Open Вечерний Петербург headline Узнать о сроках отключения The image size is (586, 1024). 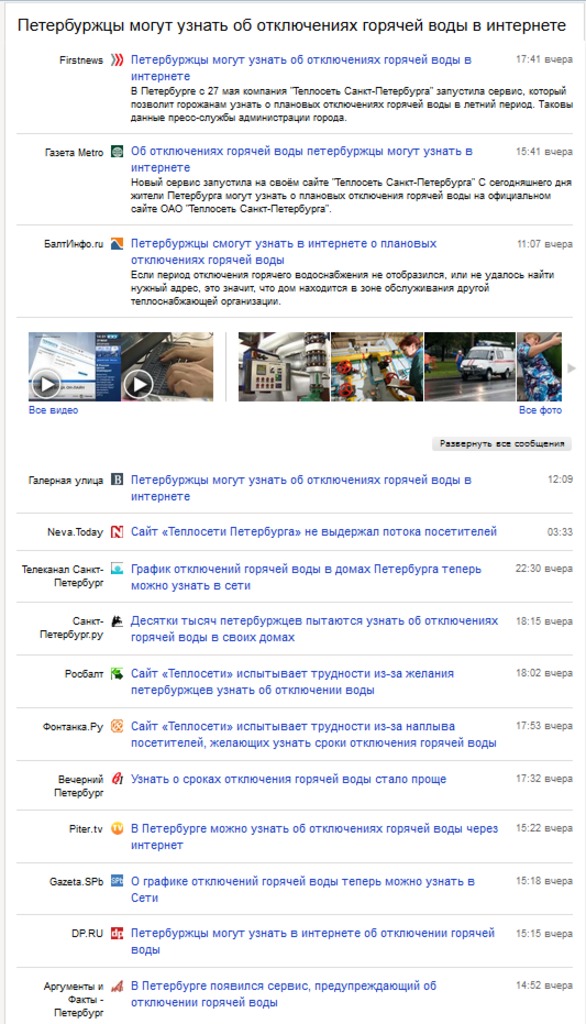[288, 779]
